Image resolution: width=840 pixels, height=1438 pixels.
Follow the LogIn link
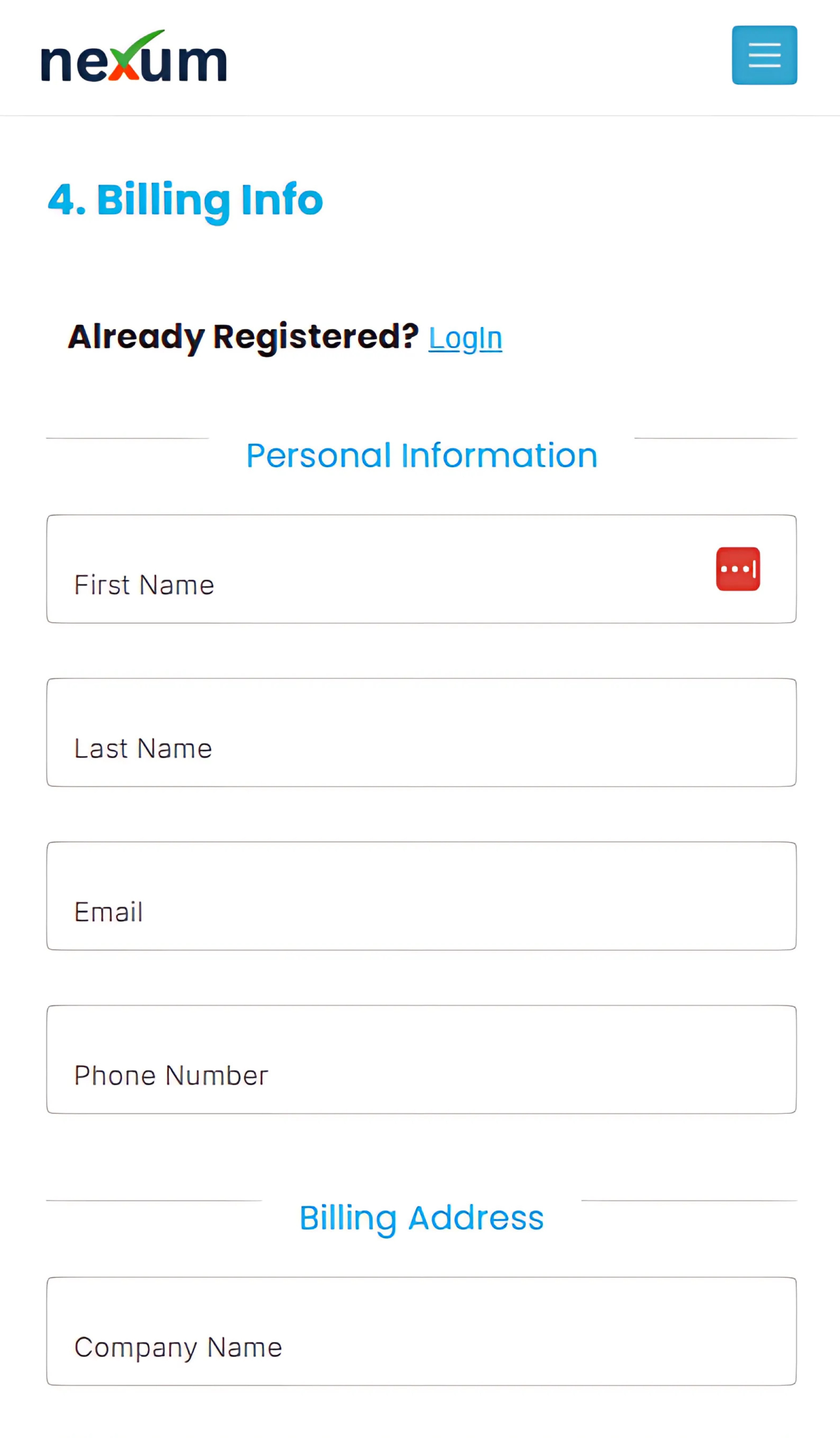coord(465,338)
